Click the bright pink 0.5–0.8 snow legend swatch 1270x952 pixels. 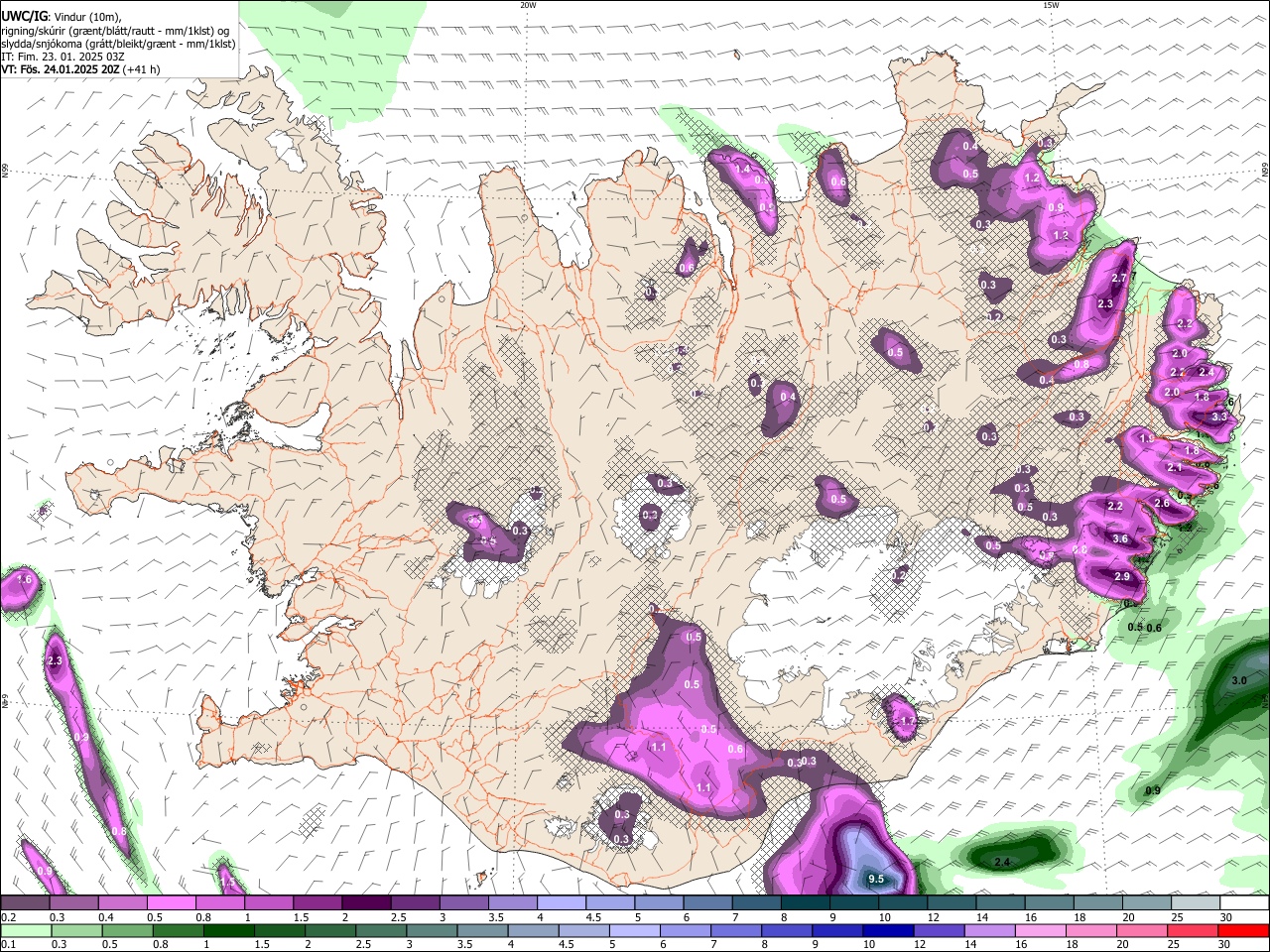171,902
